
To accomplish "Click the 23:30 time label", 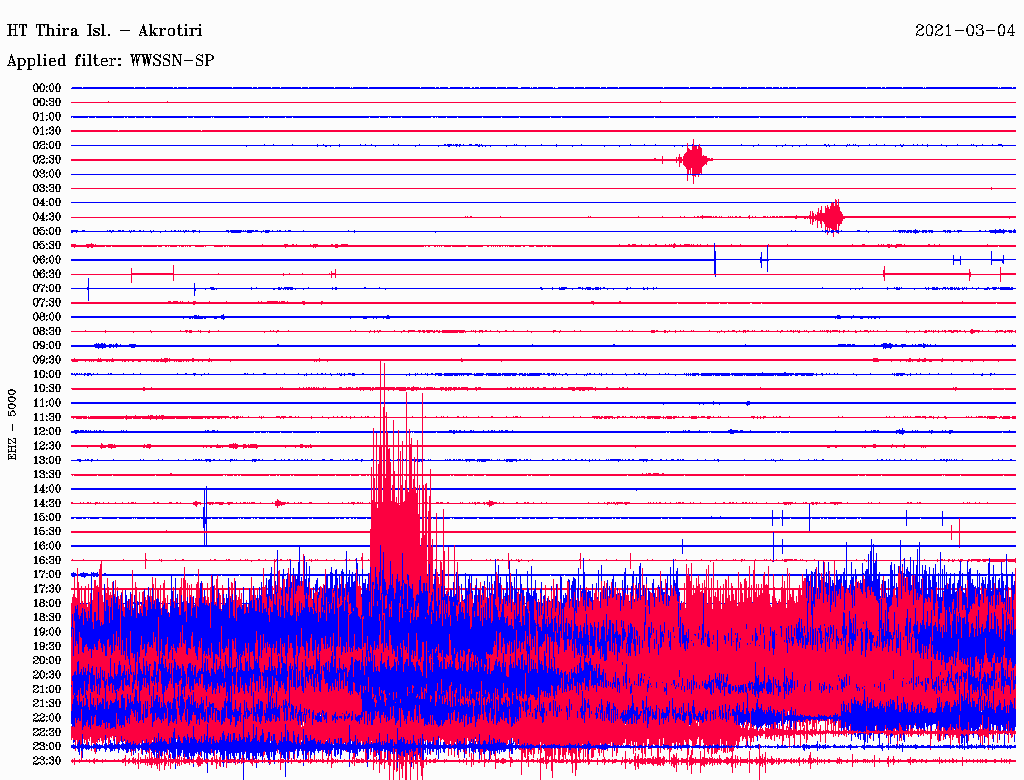I will [x=47, y=761].
